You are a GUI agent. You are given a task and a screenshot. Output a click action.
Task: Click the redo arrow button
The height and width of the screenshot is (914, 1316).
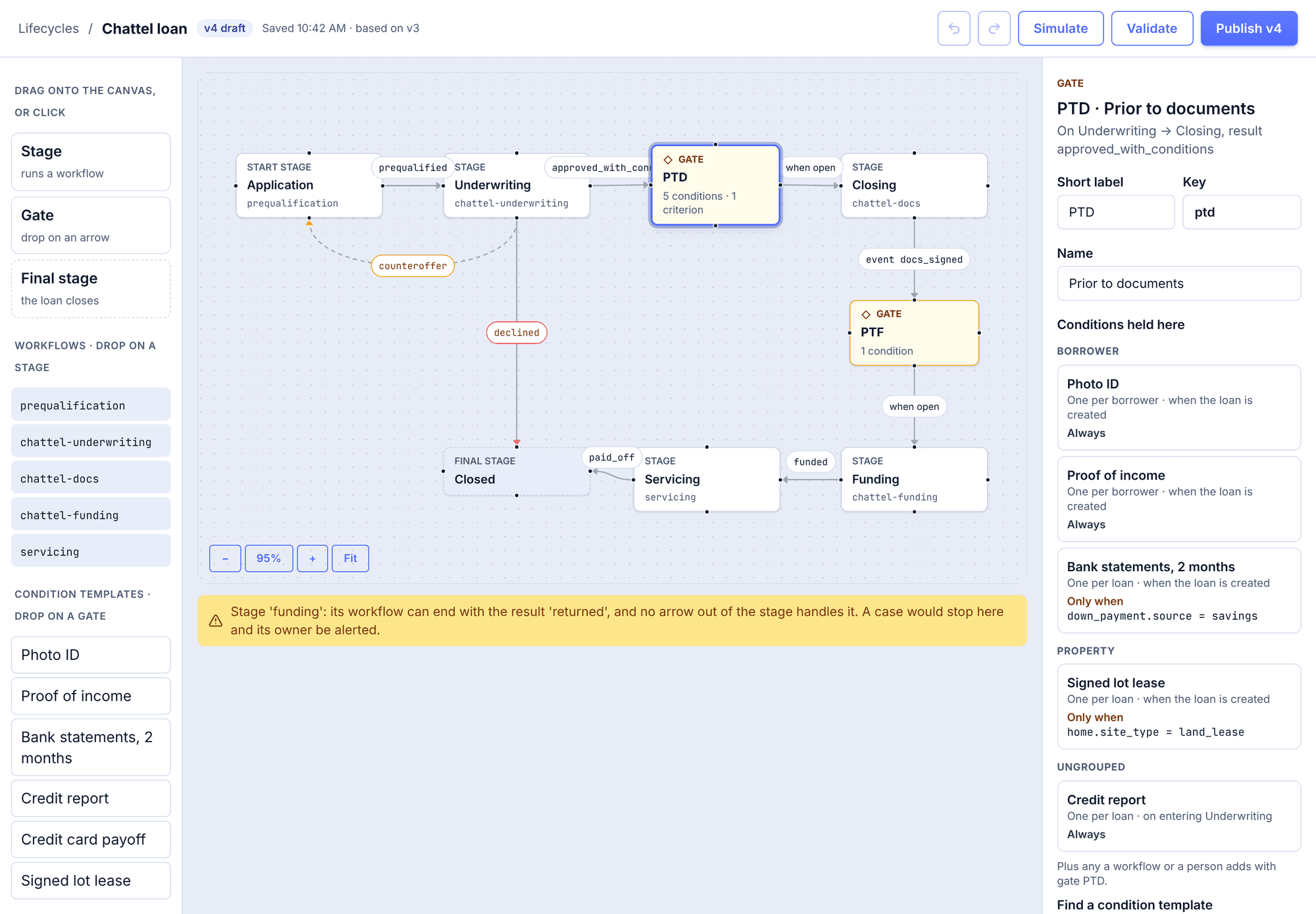[x=994, y=28]
